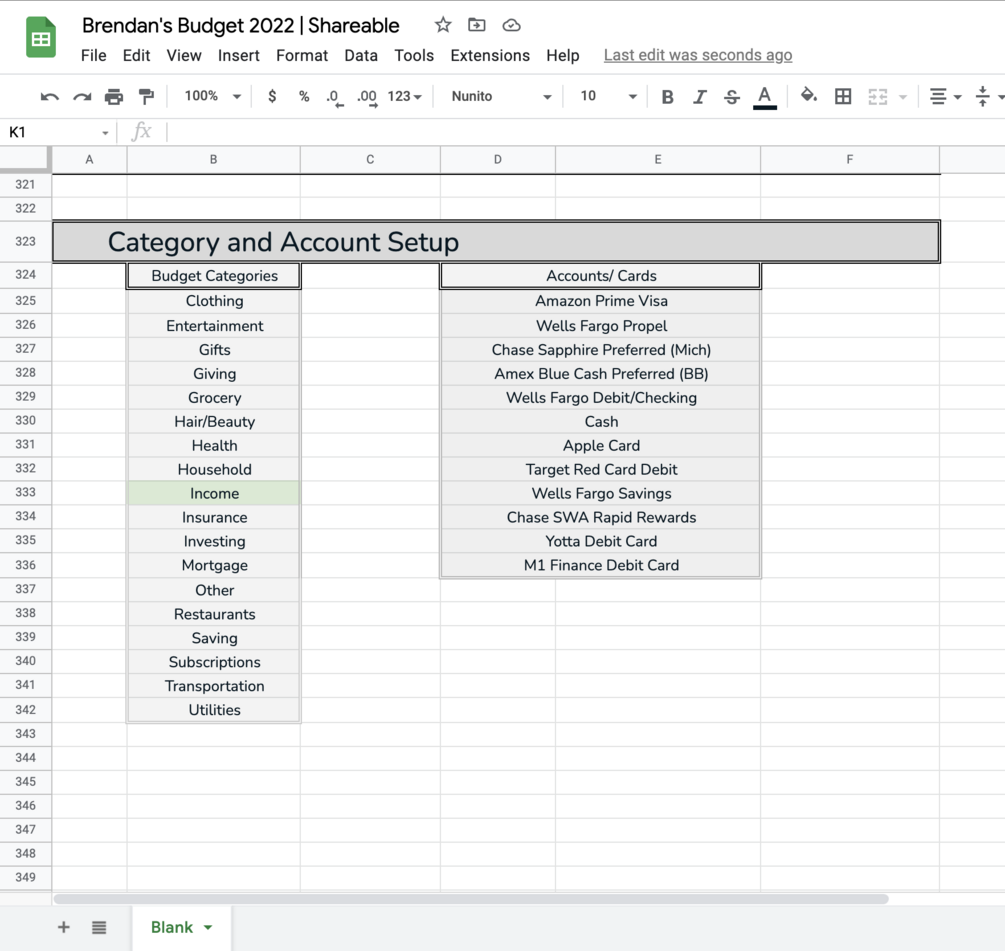Select column E header

click(x=658, y=160)
